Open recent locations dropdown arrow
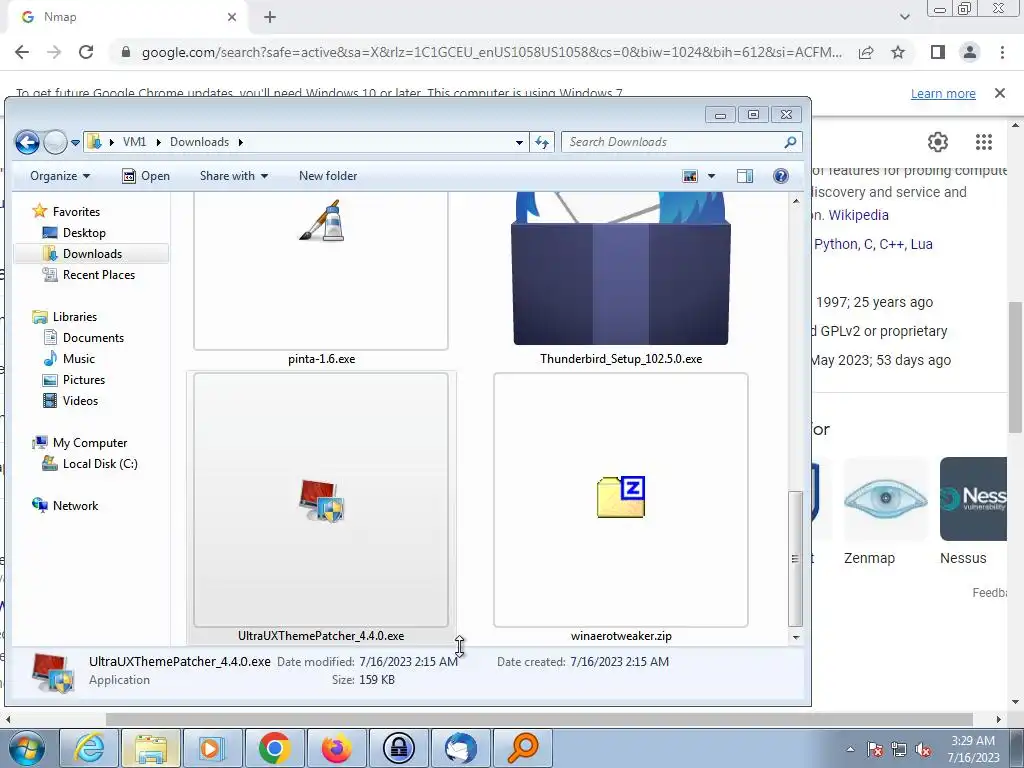The height and width of the screenshot is (768, 1024). pyautogui.click(x=75, y=142)
